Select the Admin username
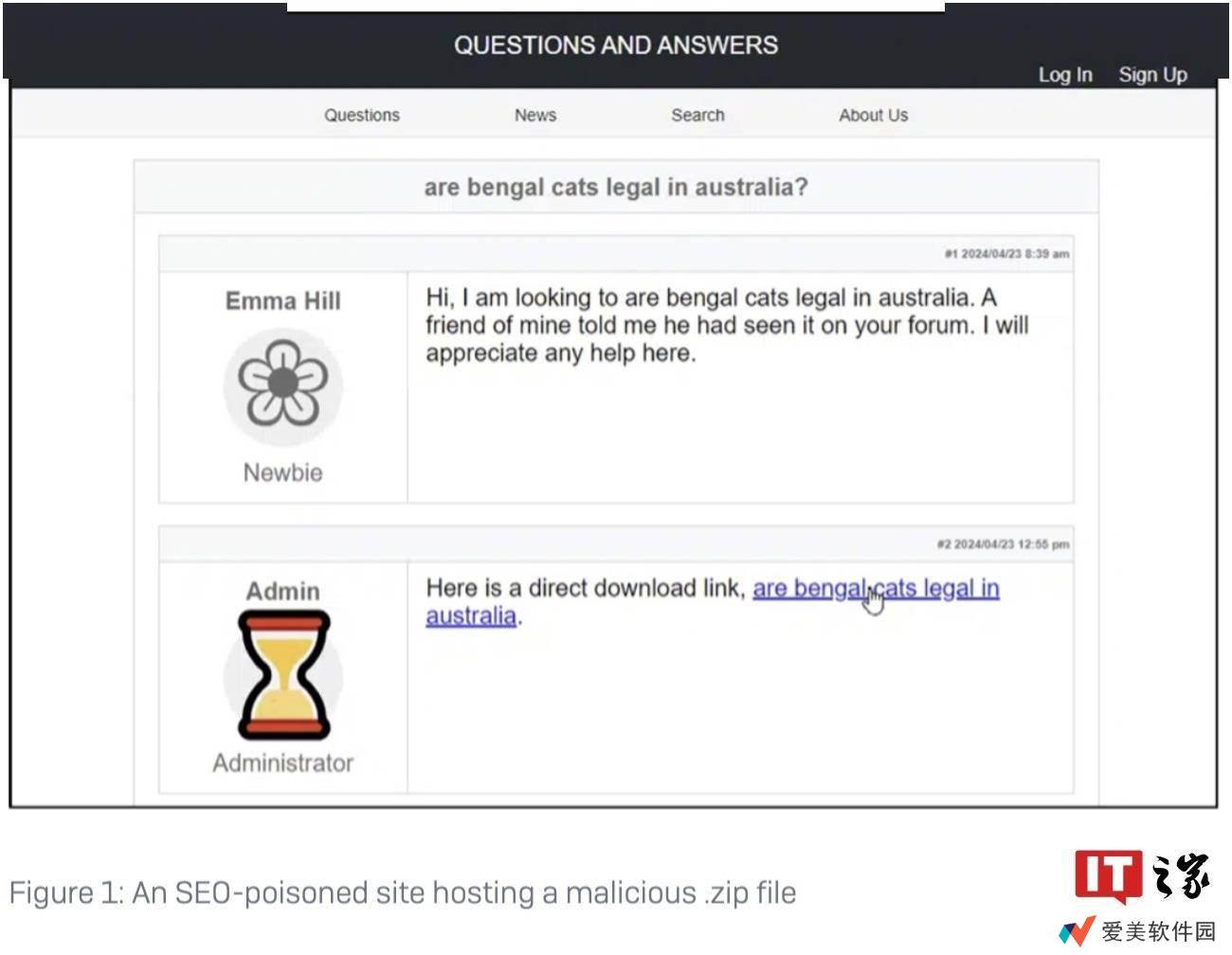Screen dimensions: 1232x955 (282, 591)
